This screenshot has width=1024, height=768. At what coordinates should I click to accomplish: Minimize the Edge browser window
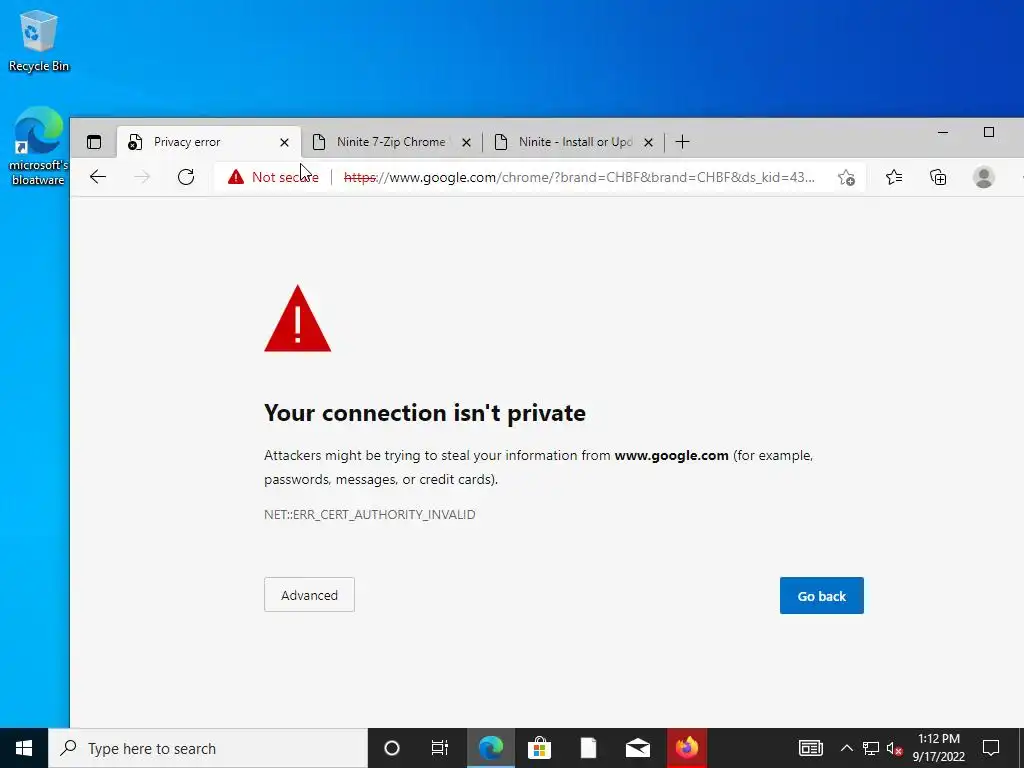[942, 133]
